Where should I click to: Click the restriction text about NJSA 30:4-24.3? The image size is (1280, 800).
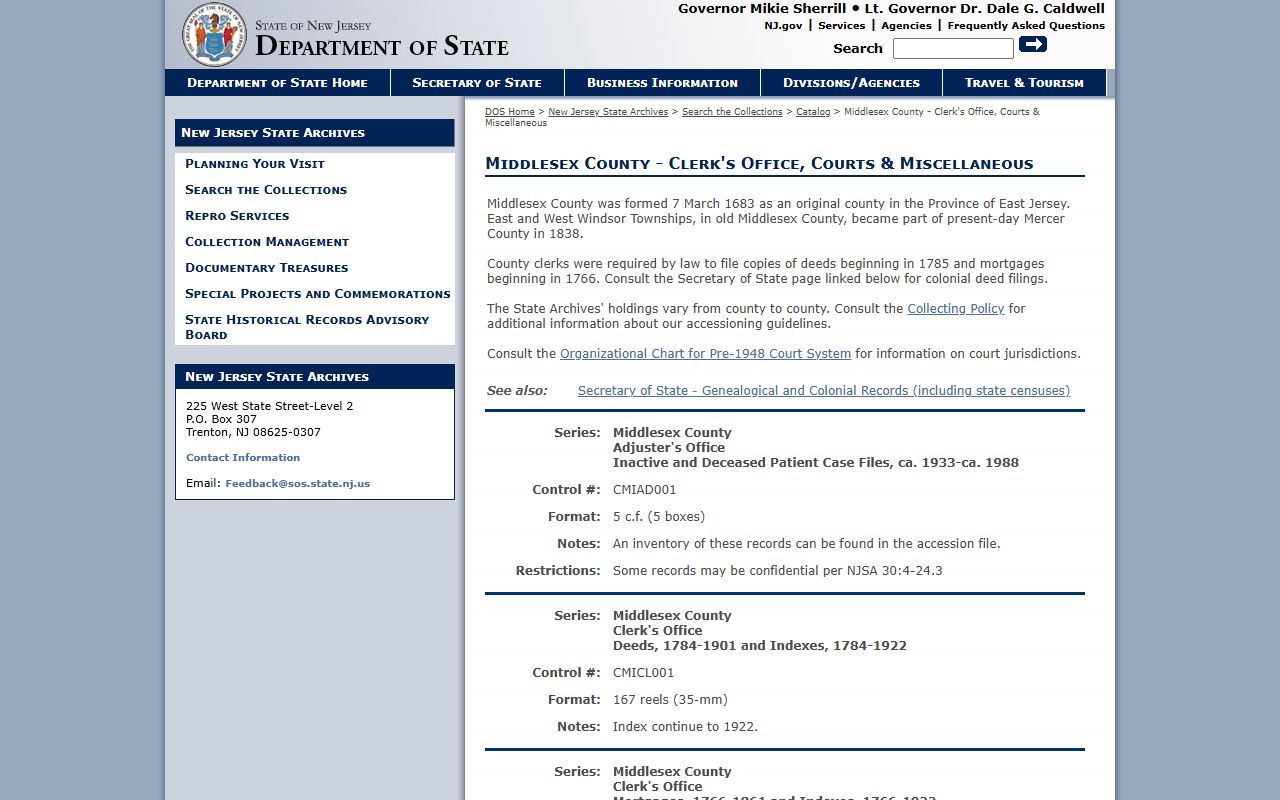click(778, 571)
